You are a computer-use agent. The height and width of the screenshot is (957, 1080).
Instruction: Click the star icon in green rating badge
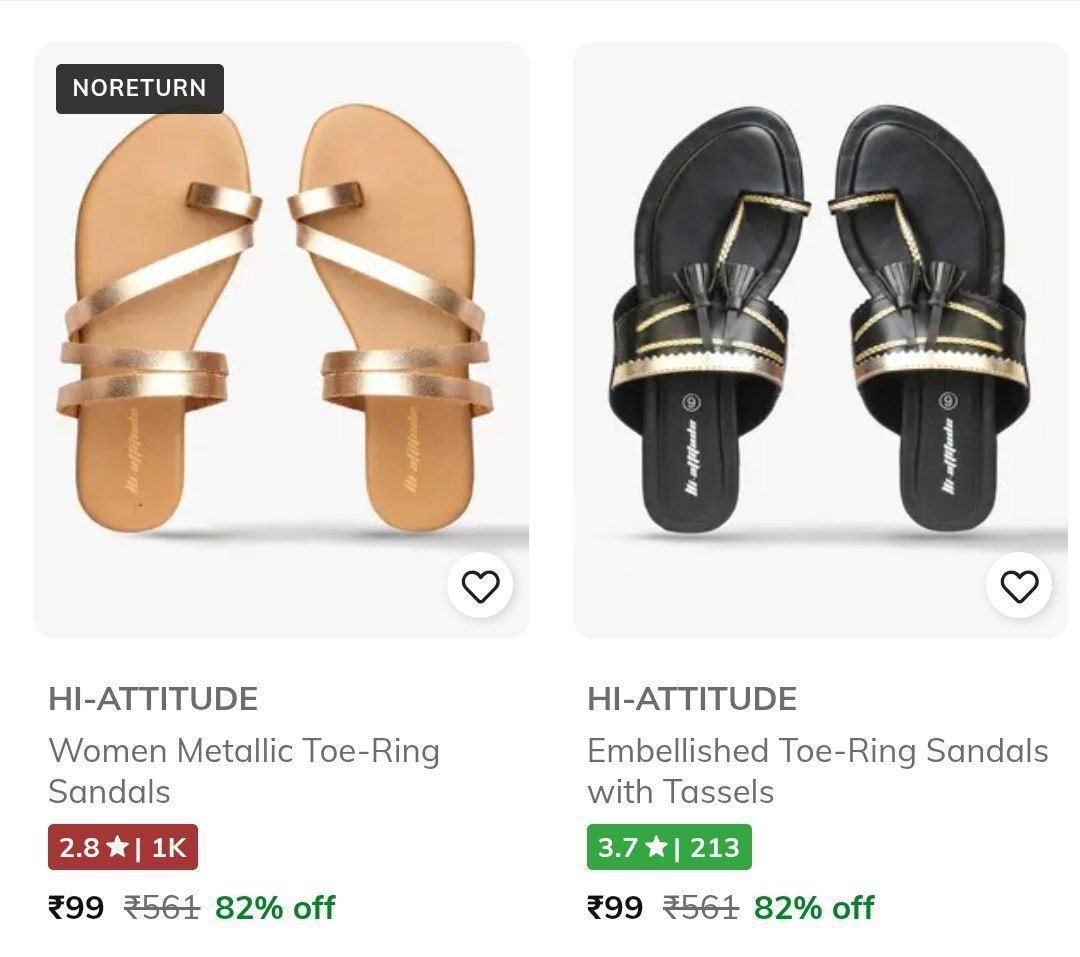pos(656,847)
